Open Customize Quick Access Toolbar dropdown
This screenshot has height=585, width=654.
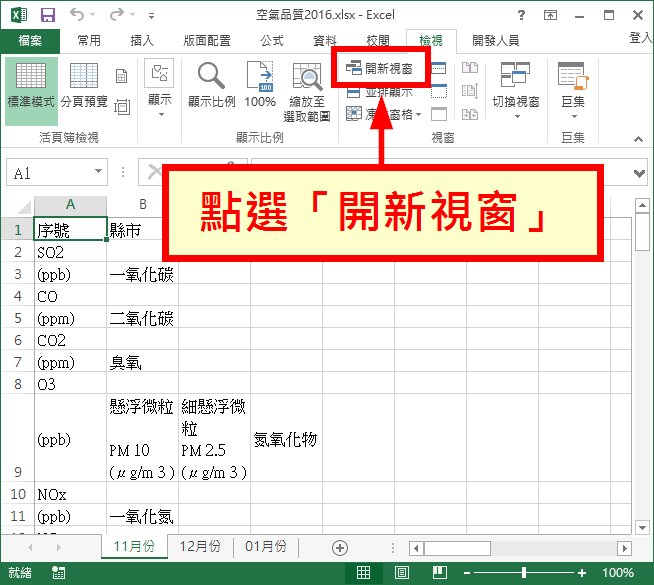click(151, 16)
